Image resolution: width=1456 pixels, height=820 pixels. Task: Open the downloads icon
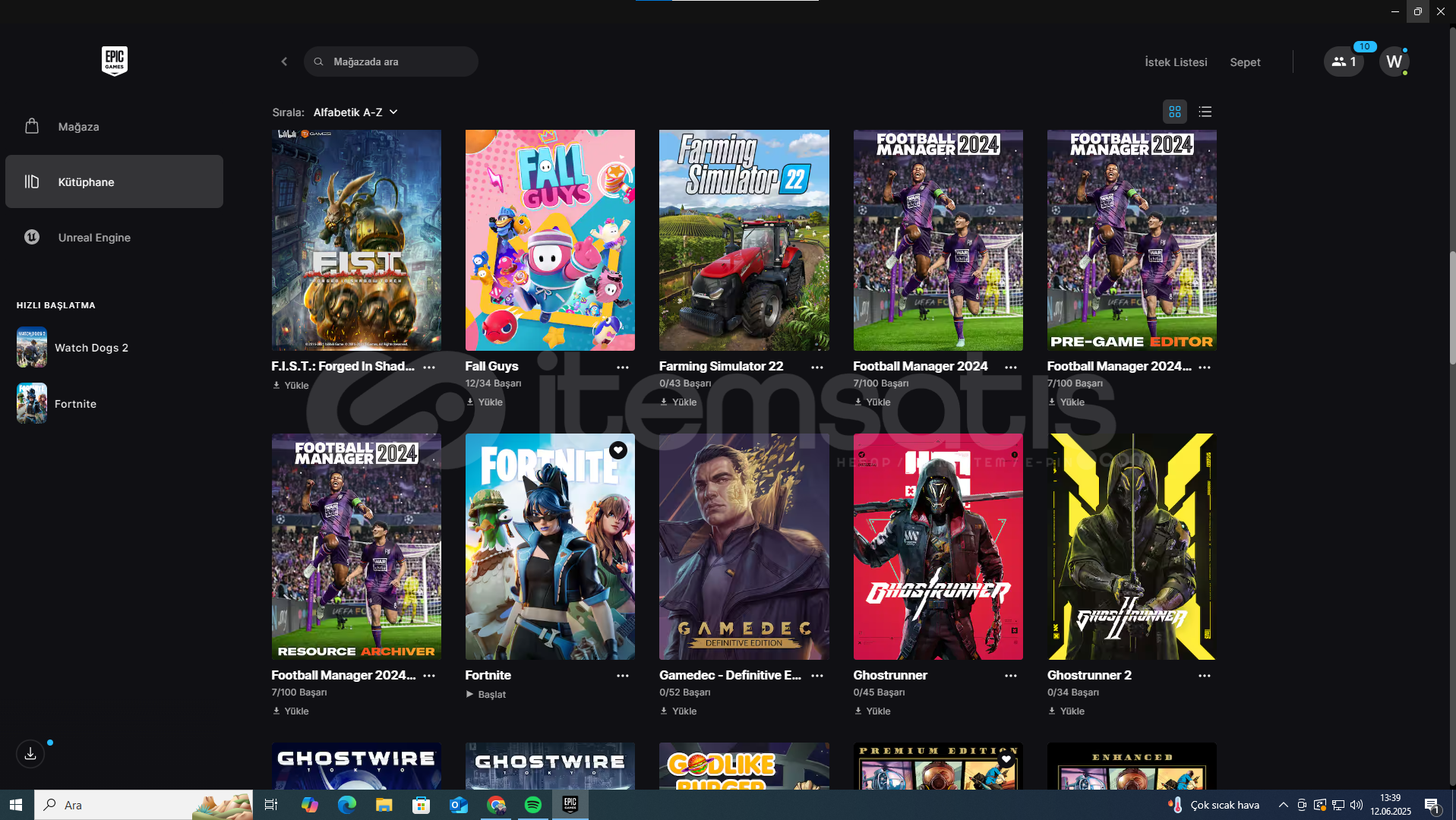pyautogui.click(x=30, y=753)
